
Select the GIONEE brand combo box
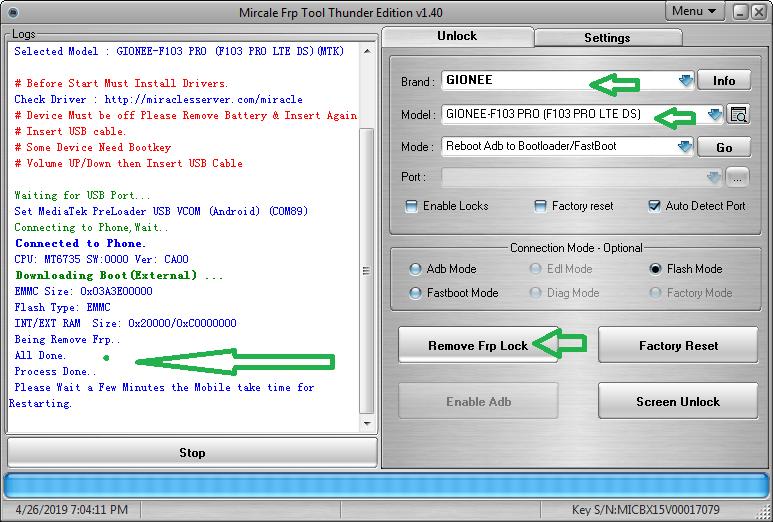coord(567,80)
